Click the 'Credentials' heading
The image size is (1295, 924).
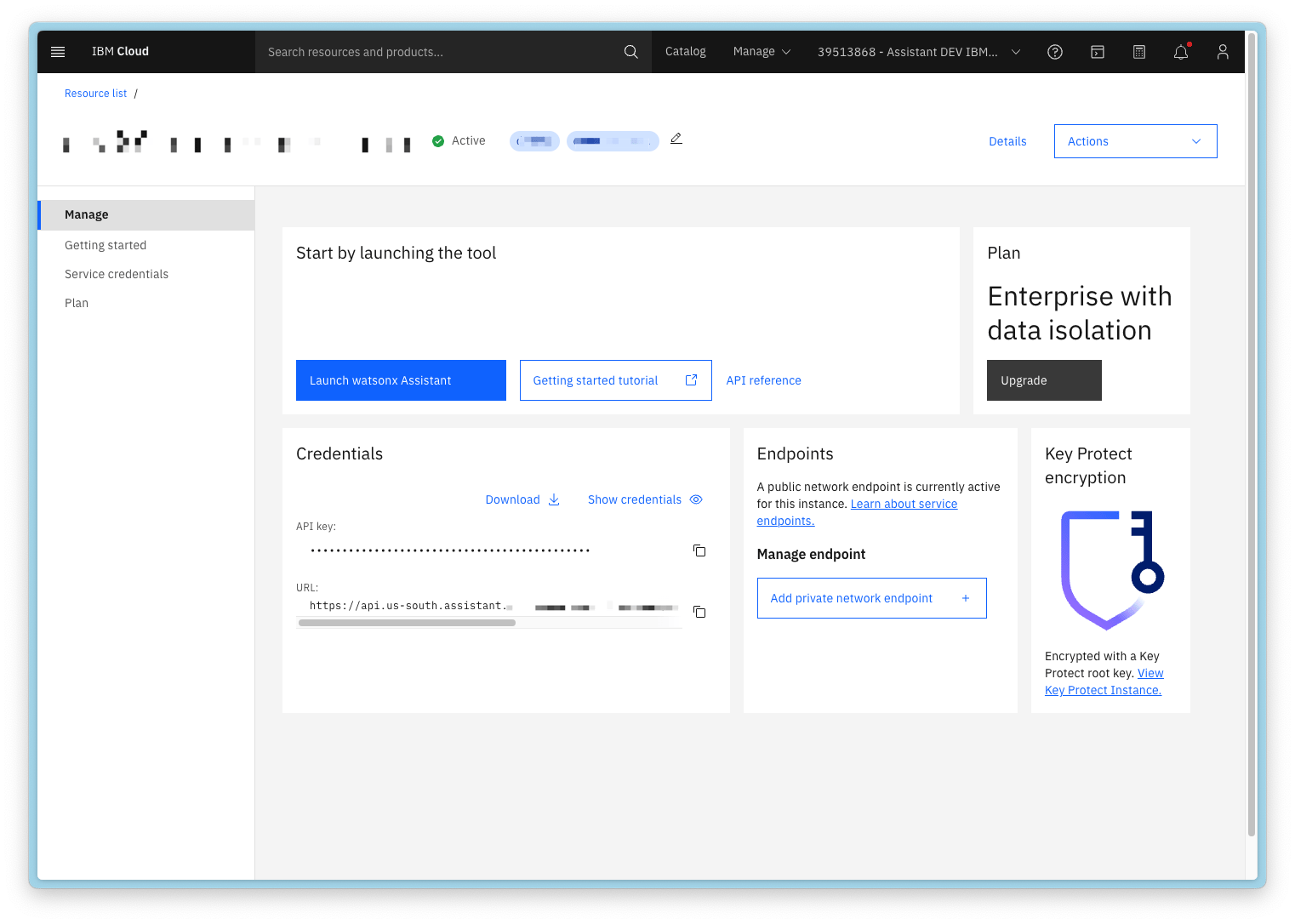tap(339, 453)
